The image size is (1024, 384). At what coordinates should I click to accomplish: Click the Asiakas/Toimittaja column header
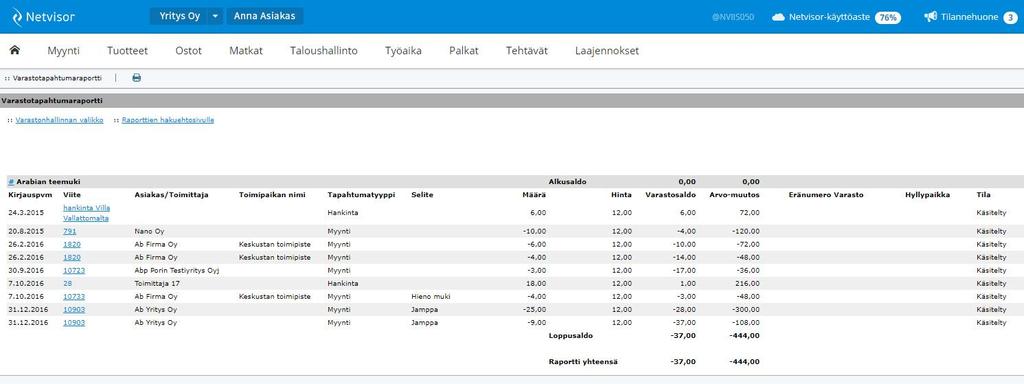pos(171,195)
